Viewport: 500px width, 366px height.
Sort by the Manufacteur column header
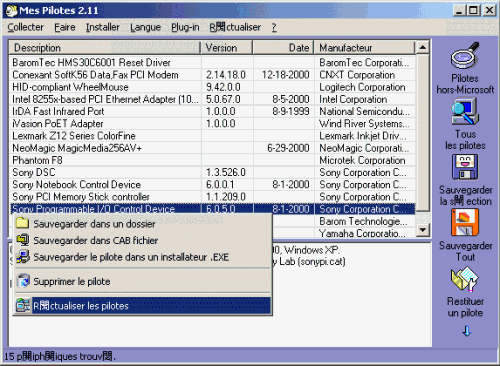[365, 48]
